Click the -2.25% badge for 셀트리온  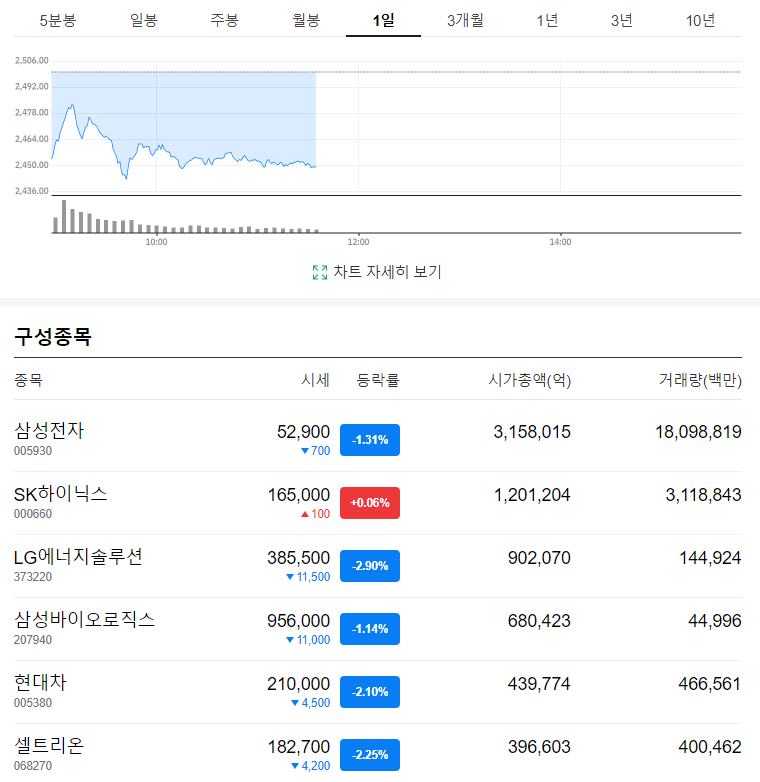coord(370,755)
